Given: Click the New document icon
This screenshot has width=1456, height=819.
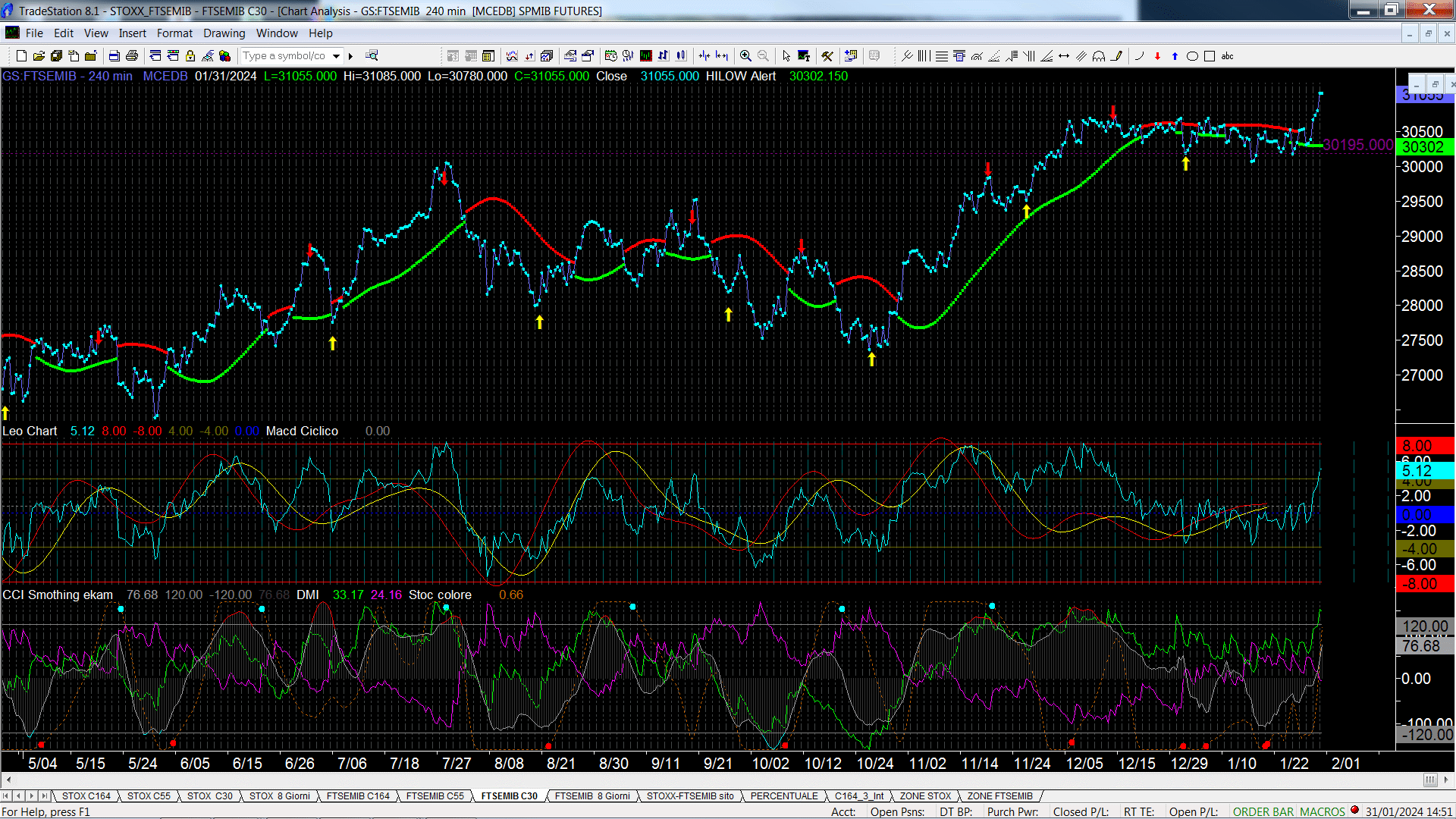Looking at the screenshot, I should coord(21,56).
